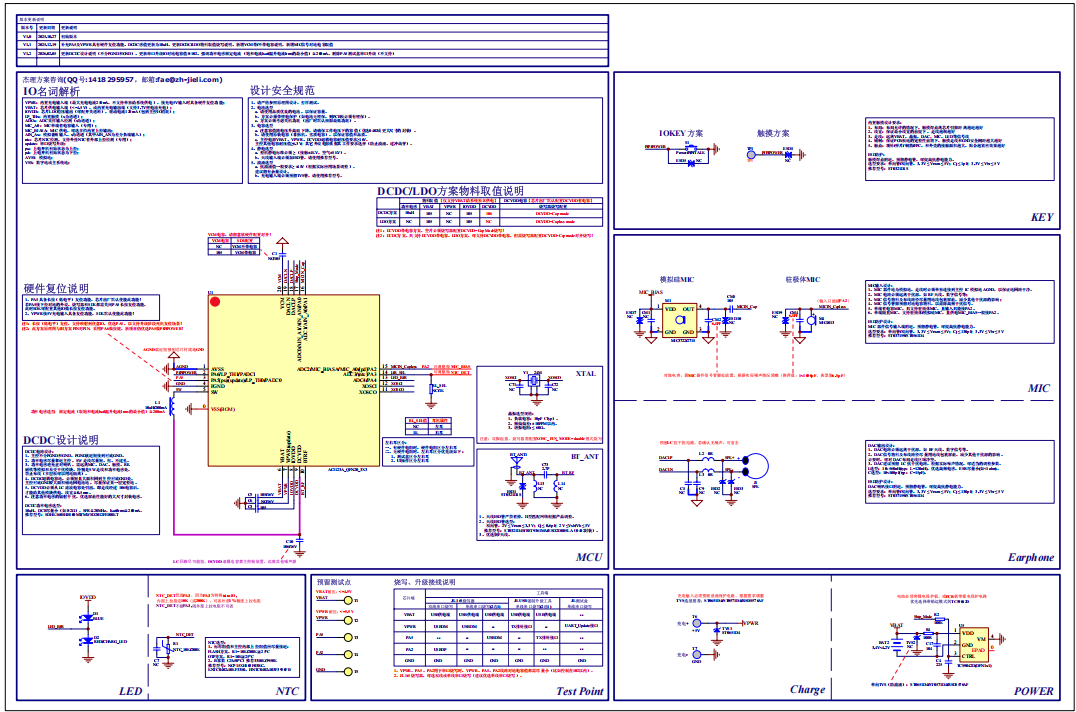1076x712 pixels.
Task: Click the "设计安全规范" heading
Action: [x=282, y=91]
